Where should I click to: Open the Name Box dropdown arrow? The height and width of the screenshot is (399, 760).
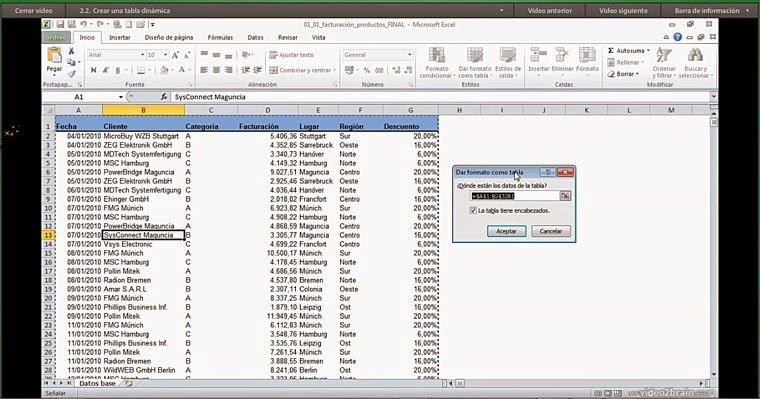(x=121, y=97)
